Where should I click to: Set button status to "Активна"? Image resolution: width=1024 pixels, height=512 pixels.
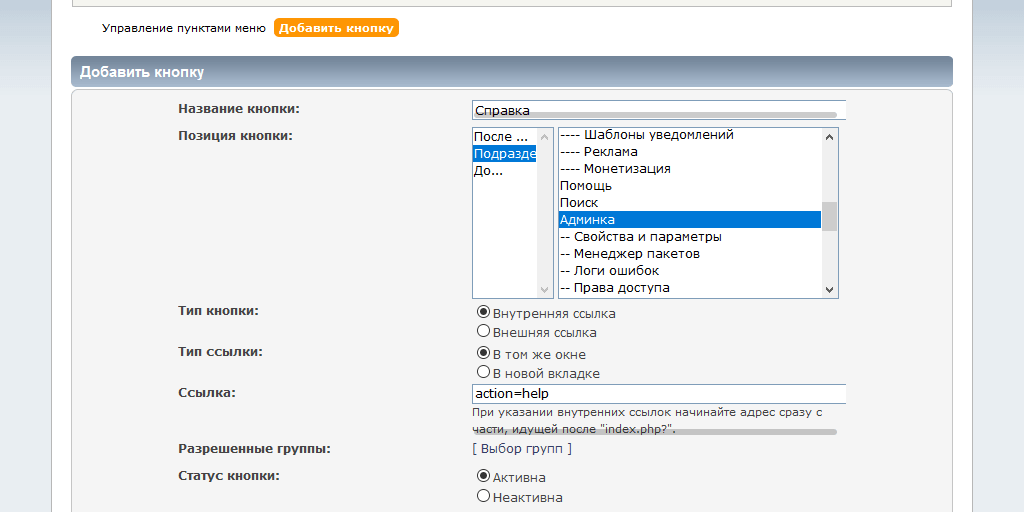click(x=484, y=476)
